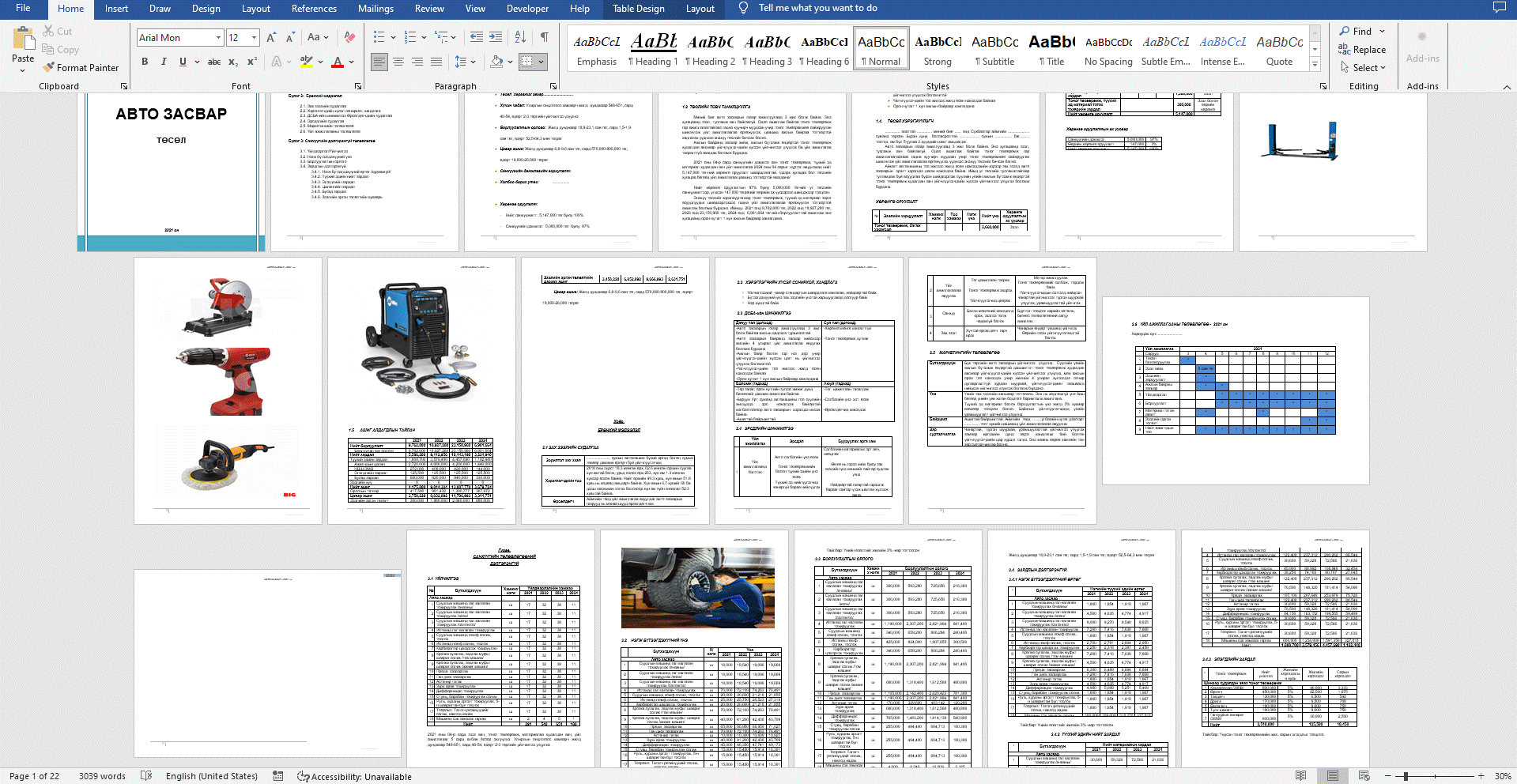
Task: Switch to Print Layout view
Action: click(x=1332, y=776)
